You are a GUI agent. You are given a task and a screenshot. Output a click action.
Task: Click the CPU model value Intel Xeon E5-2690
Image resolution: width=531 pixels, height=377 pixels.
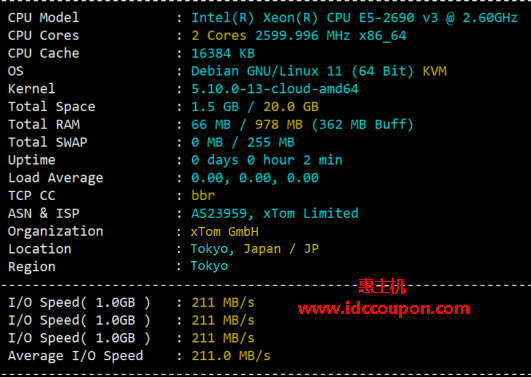click(x=354, y=18)
